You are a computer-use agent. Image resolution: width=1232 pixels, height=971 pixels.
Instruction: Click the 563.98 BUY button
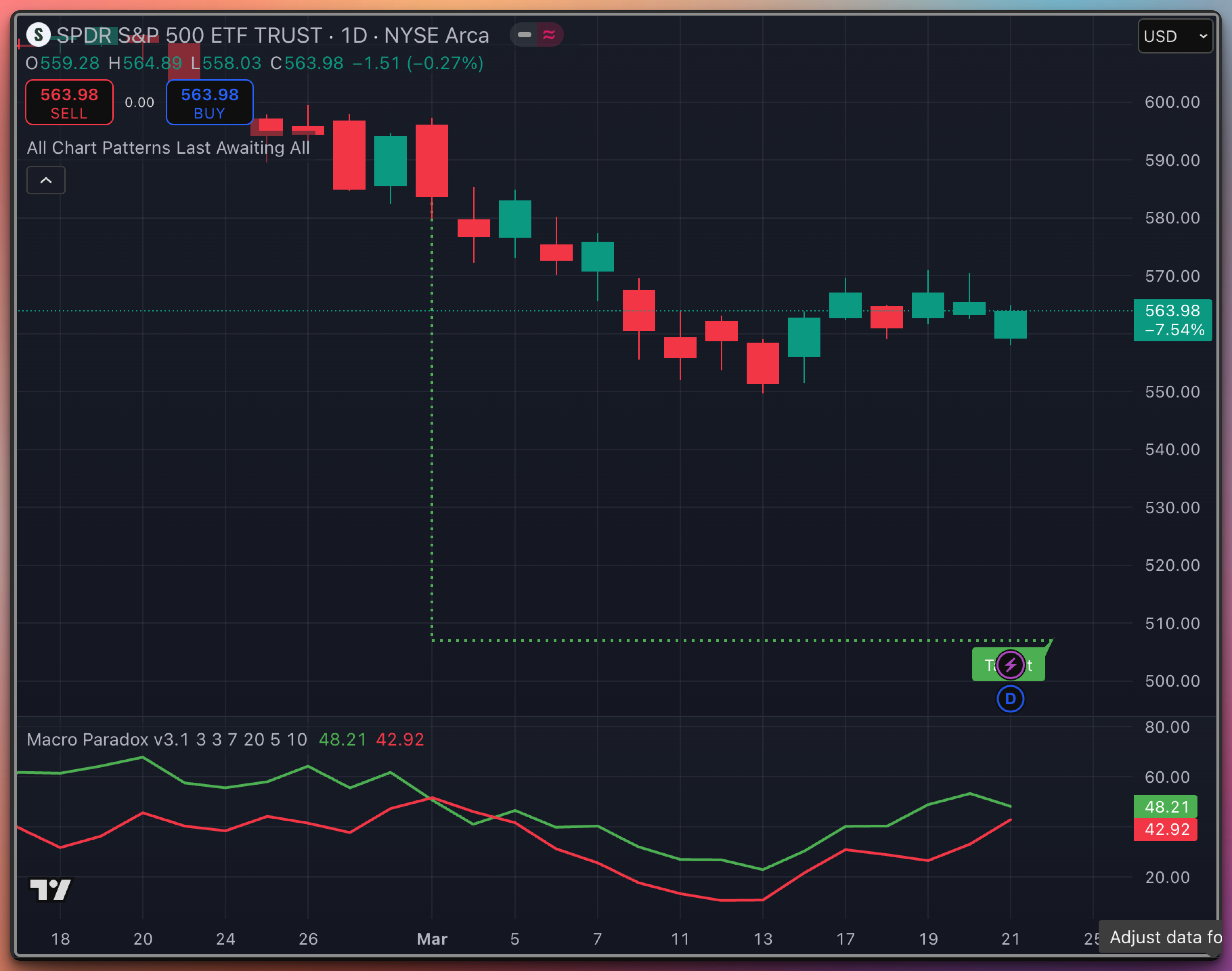pyautogui.click(x=210, y=103)
